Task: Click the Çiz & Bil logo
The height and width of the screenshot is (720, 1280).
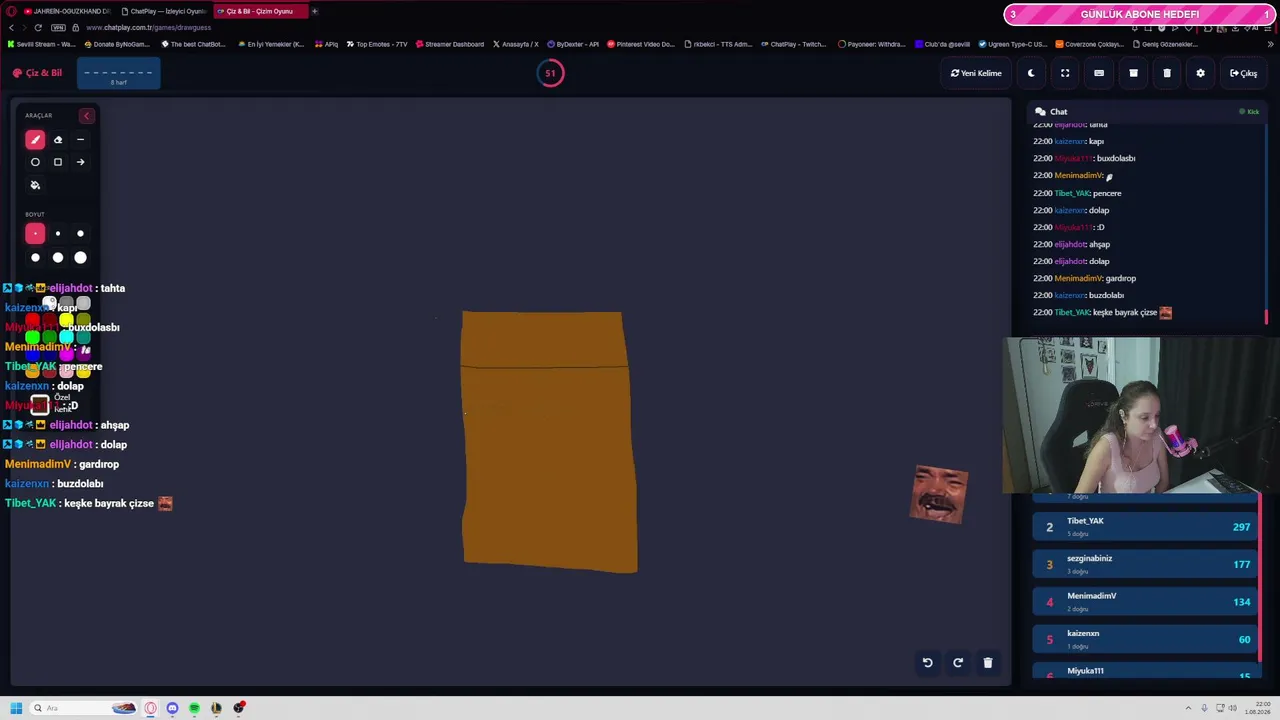Action: click(x=37, y=73)
